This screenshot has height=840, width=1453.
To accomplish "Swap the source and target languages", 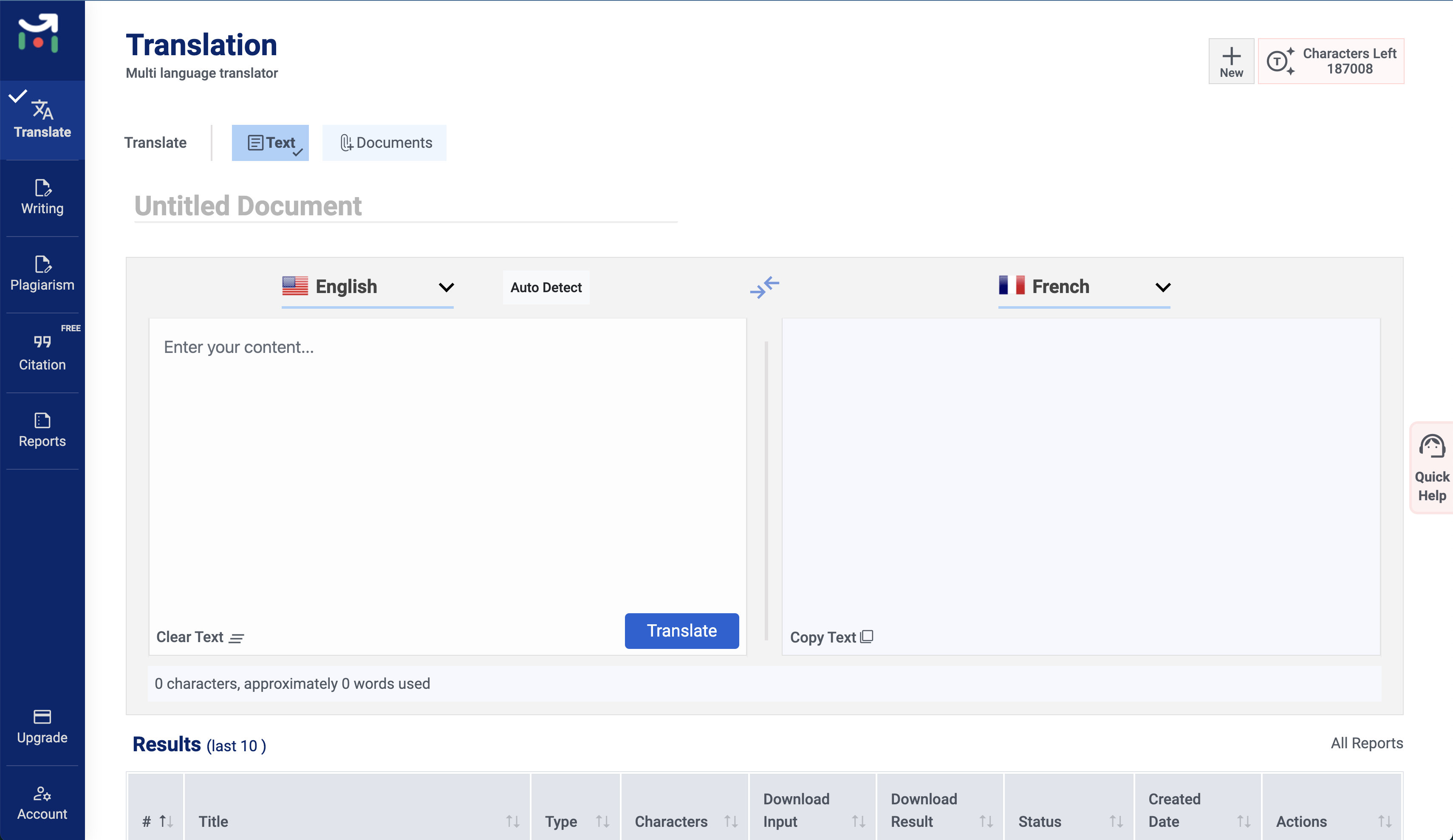I will pyautogui.click(x=765, y=287).
